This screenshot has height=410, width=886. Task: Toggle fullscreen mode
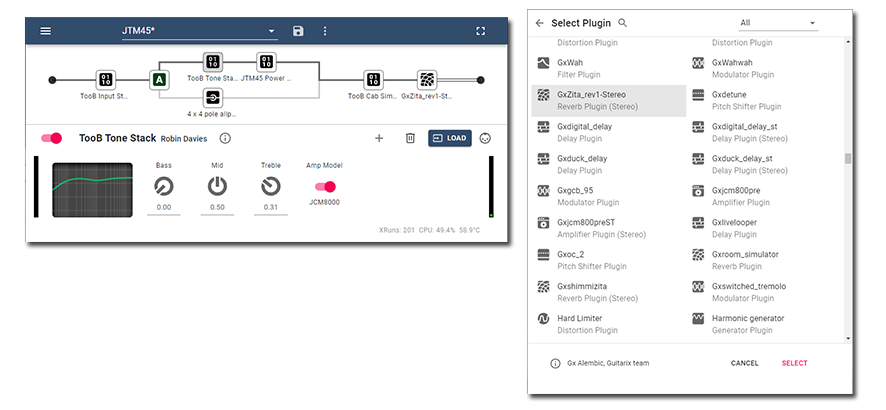click(x=481, y=31)
